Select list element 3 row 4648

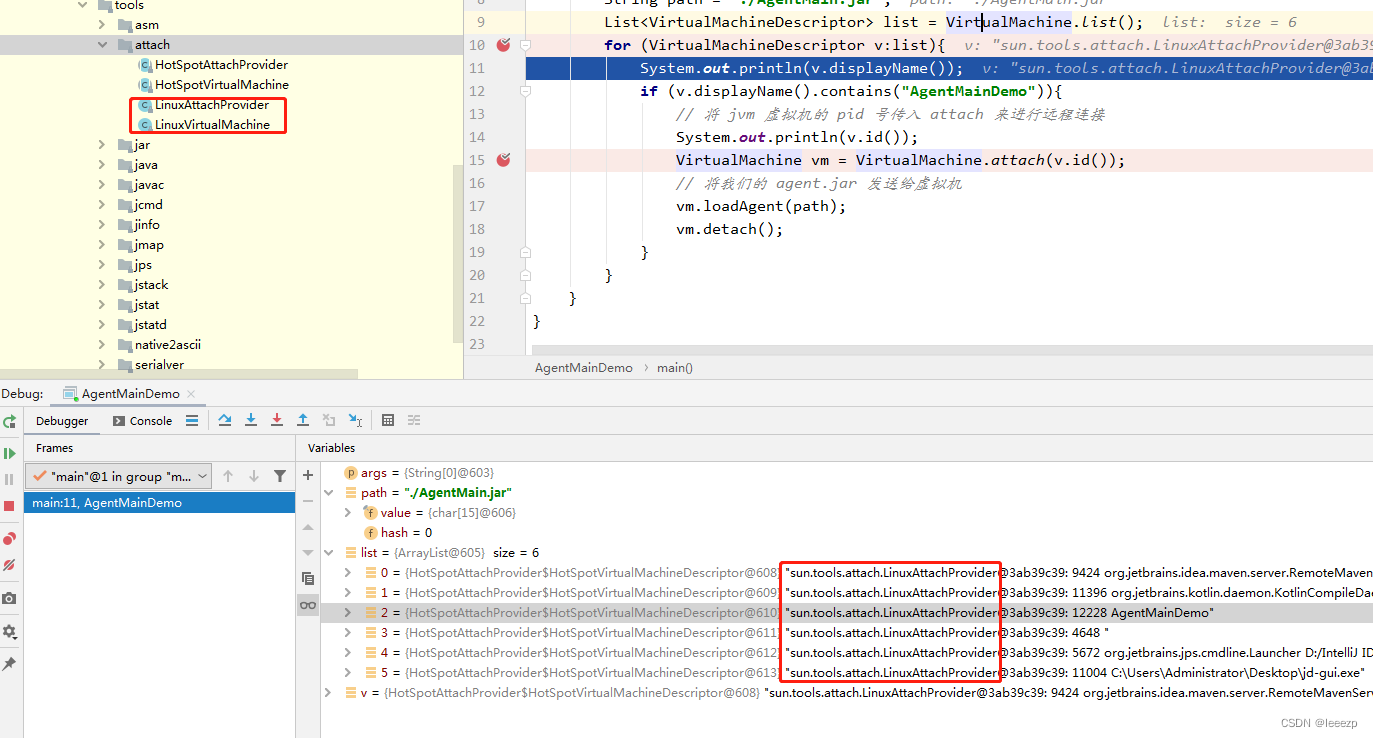click(846, 633)
